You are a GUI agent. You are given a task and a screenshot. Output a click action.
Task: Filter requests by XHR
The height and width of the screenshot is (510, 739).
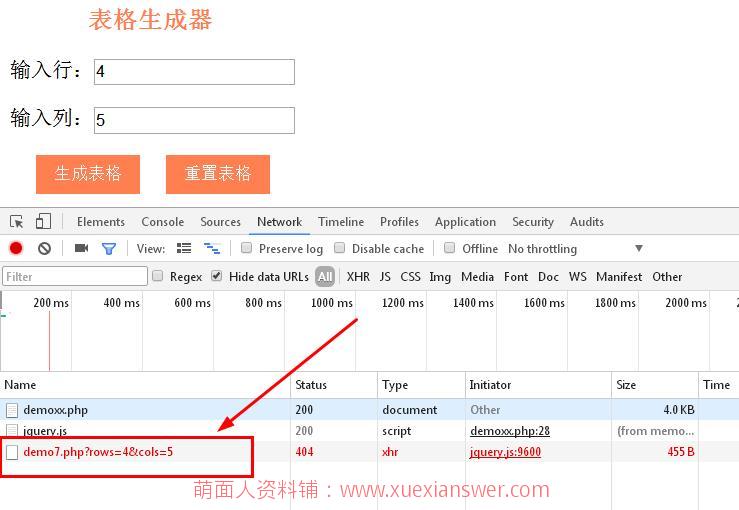point(358,277)
